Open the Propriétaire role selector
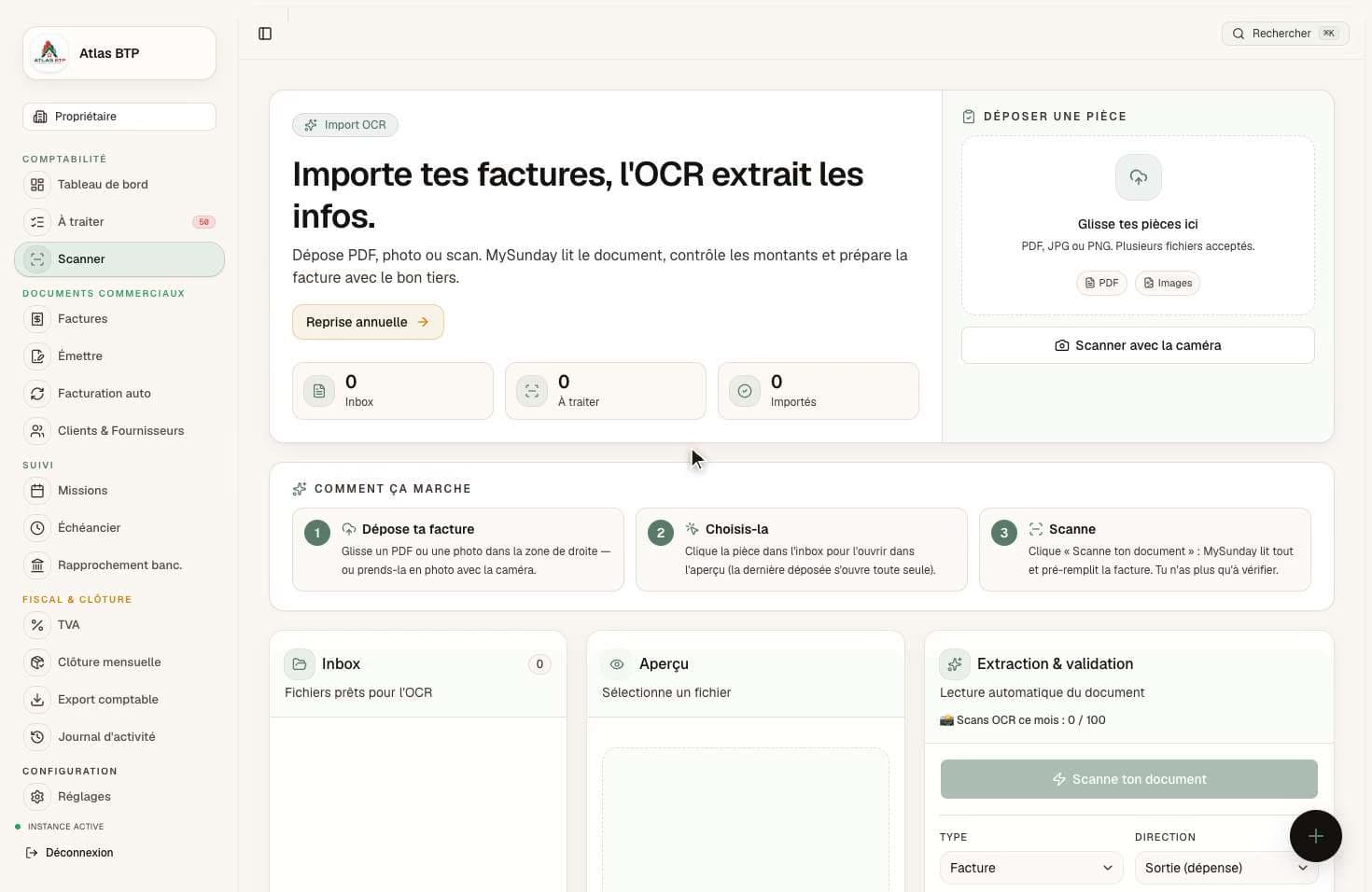Viewport: 1372px width, 892px height. click(119, 117)
